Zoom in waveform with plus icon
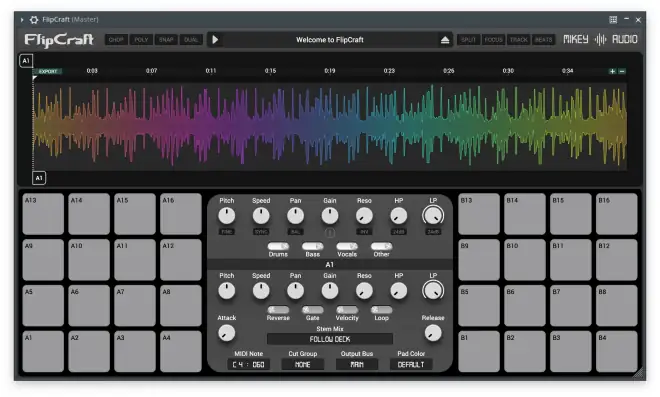 [612, 72]
